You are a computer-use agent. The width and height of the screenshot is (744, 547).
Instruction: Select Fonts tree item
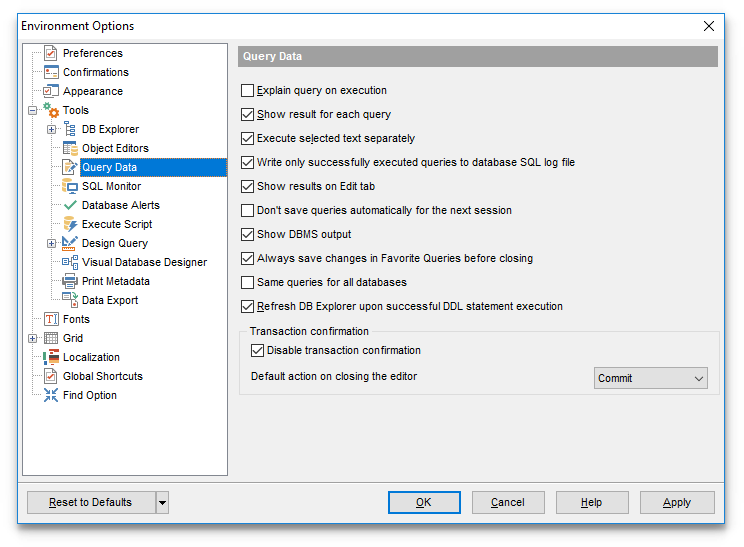click(76, 319)
